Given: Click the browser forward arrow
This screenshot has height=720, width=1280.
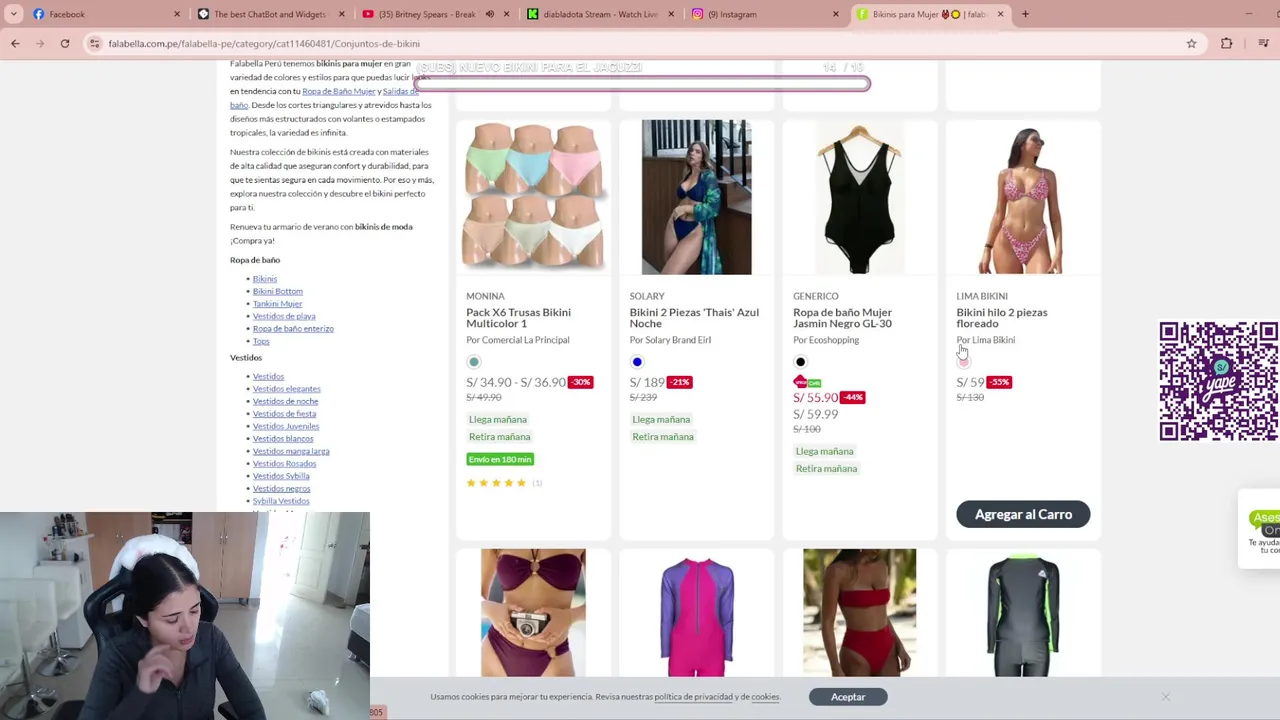Looking at the screenshot, I should 40,43.
